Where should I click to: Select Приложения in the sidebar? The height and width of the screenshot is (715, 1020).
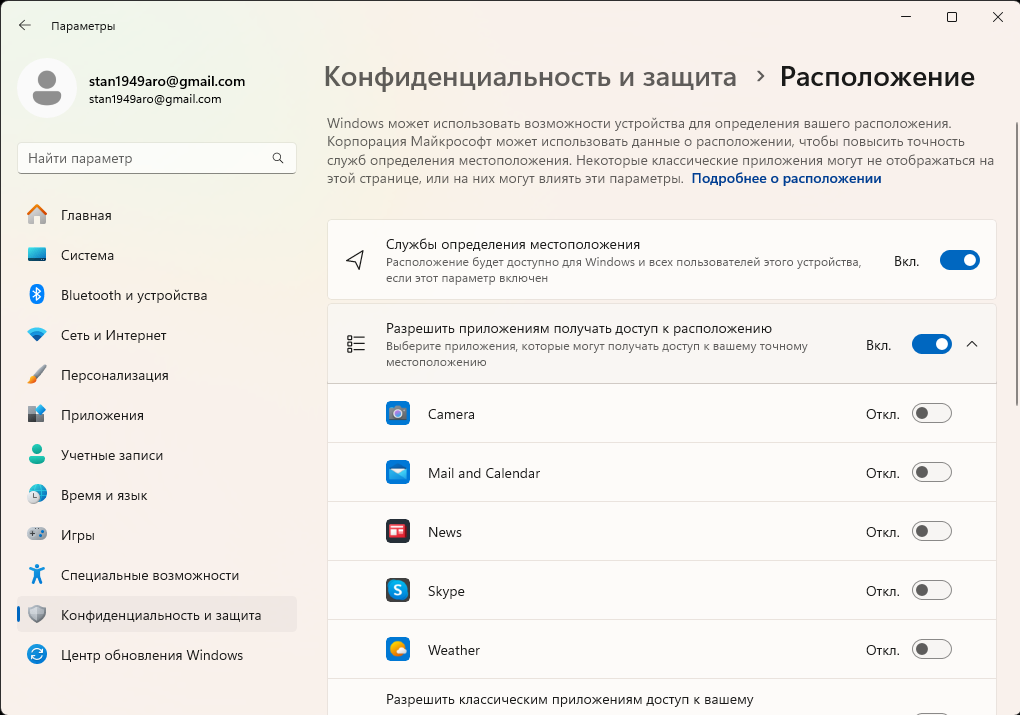point(157,415)
